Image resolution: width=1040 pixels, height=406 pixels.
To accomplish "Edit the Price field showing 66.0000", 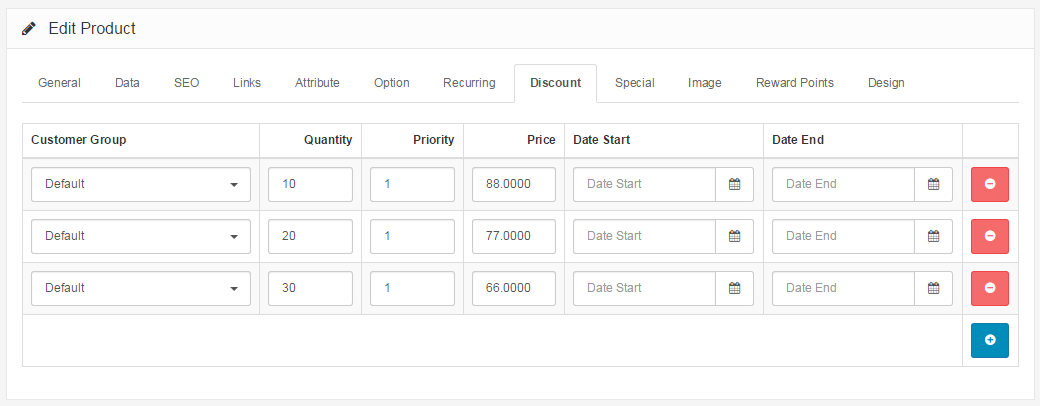I will click(x=514, y=288).
